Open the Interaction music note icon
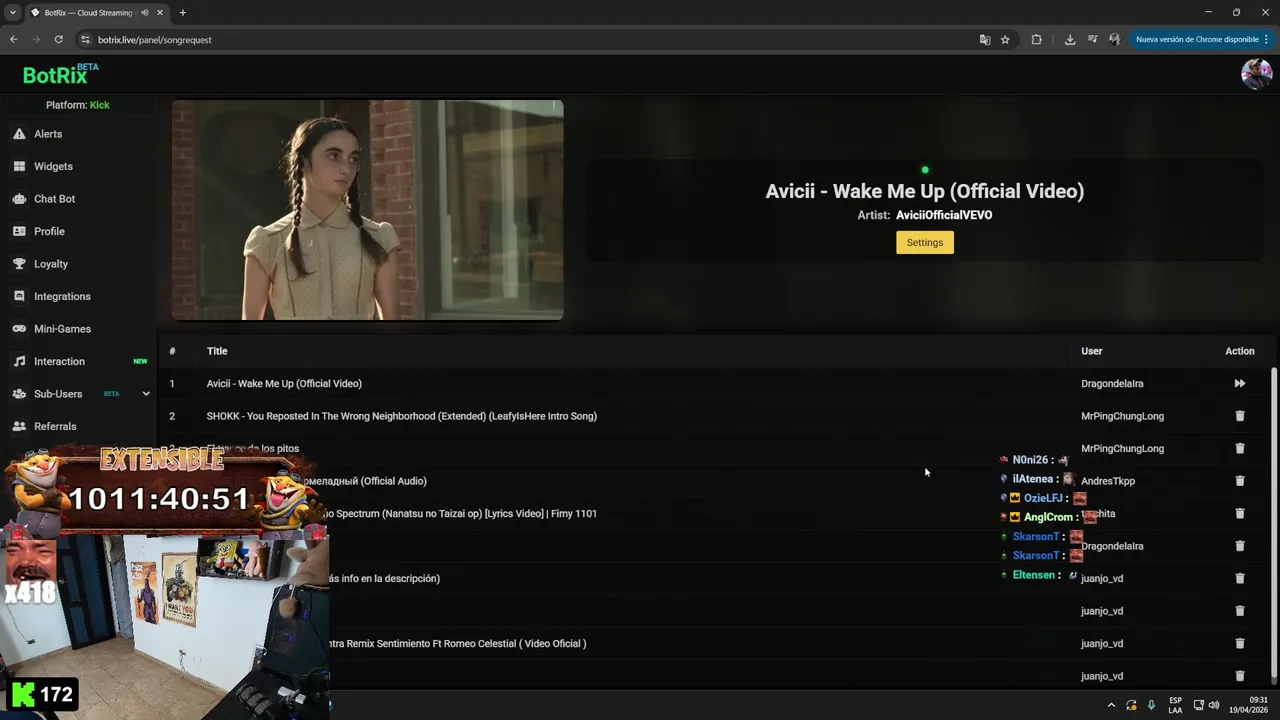Screen dimensions: 1280x720 coord(19,361)
